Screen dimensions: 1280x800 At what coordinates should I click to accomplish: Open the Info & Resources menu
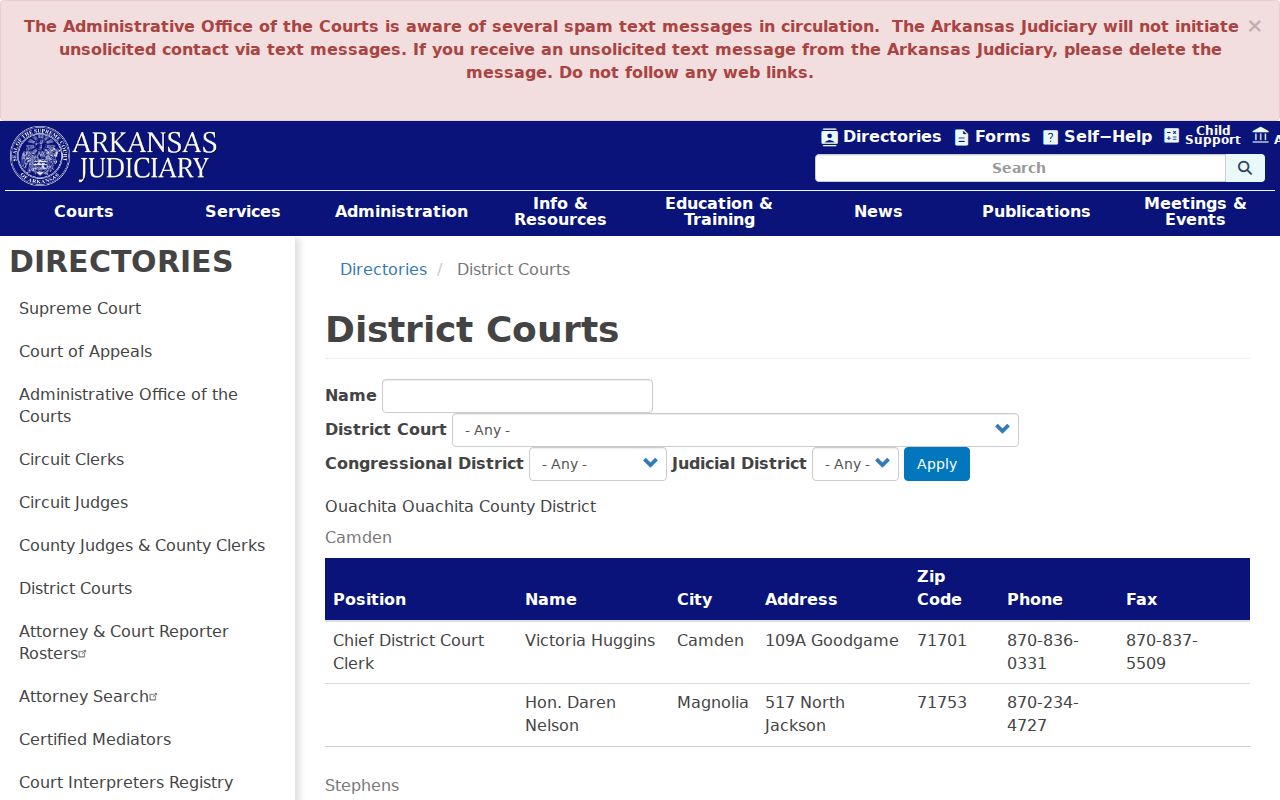(x=560, y=211)
